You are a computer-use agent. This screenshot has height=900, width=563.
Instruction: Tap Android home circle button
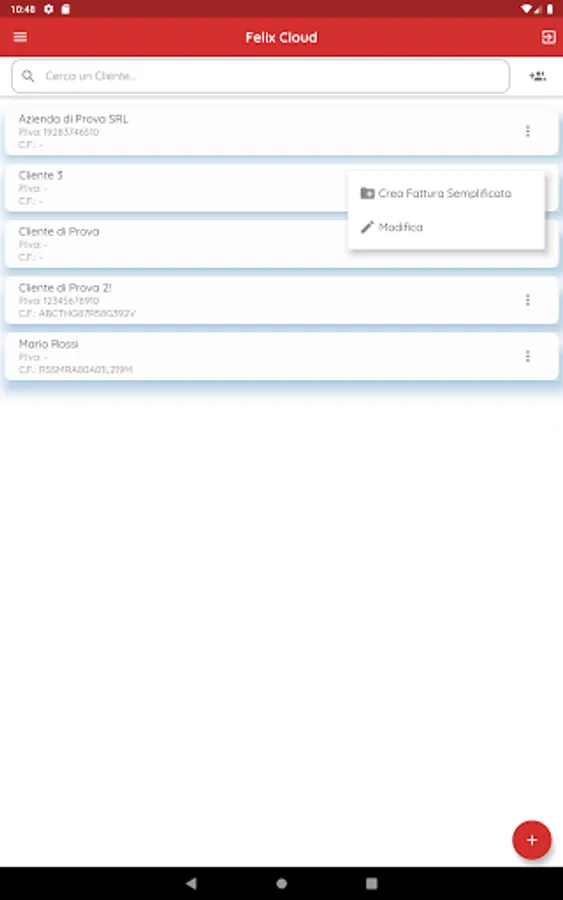pyautogui.click(x=281, y=883)
